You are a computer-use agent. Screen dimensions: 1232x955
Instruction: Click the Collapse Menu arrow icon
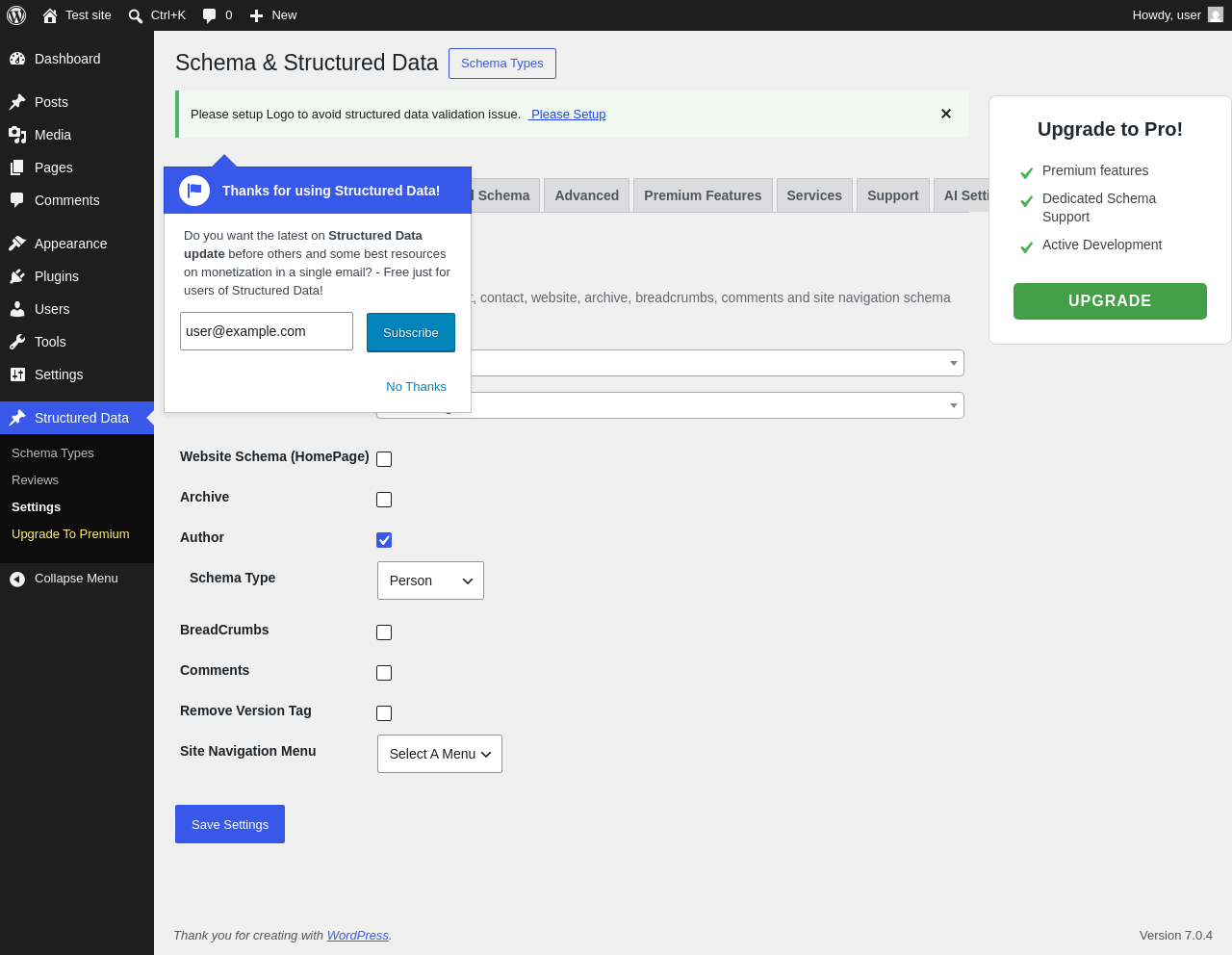(17, 579)
